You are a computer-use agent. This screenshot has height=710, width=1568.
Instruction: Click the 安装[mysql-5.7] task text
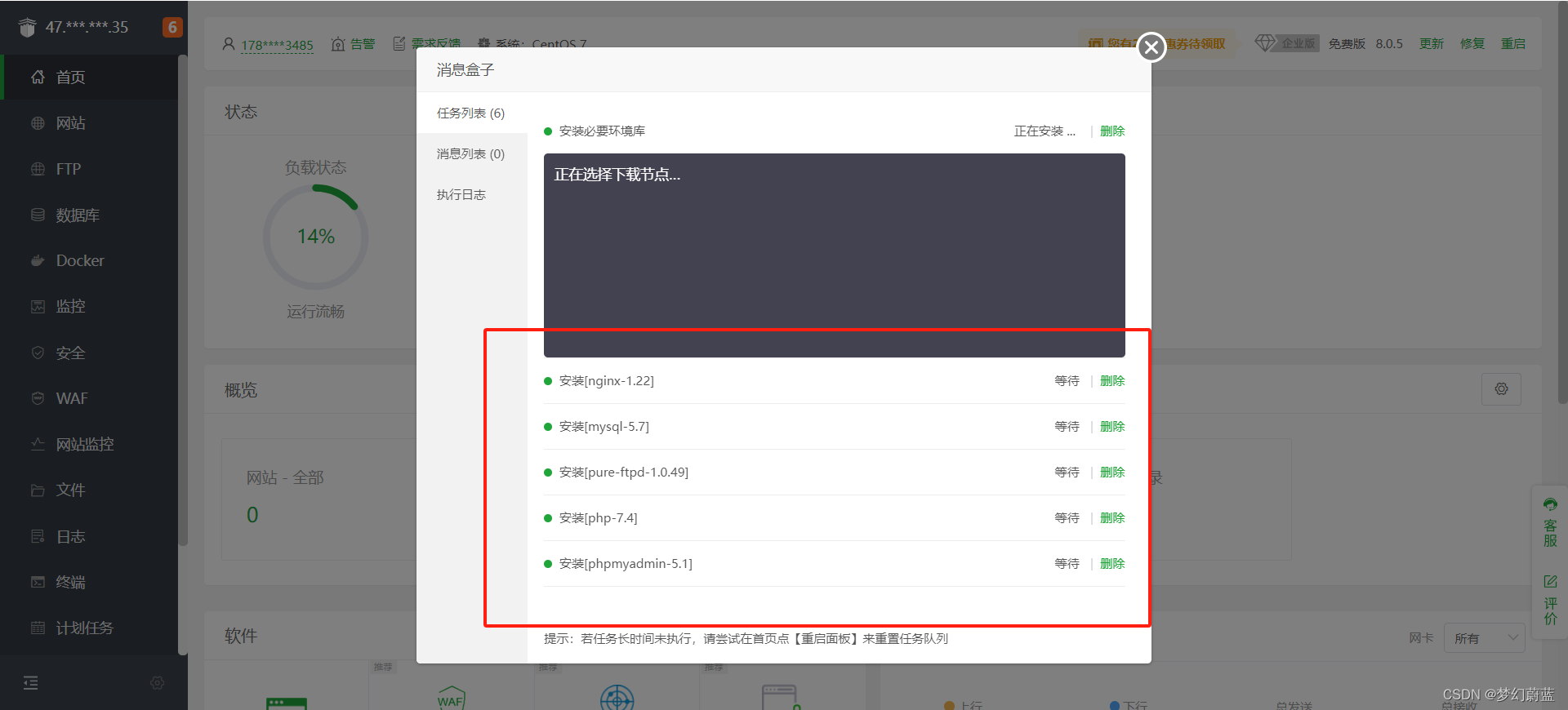(604, 426)
